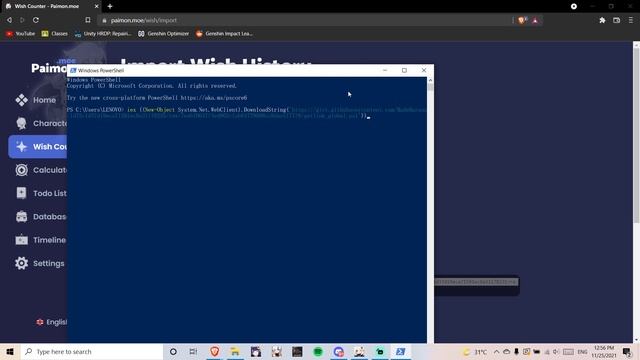Screen dimensions: 640x360
Task: Click the Type here to search box
Action: pyautogui.click(x=92, y=351)
